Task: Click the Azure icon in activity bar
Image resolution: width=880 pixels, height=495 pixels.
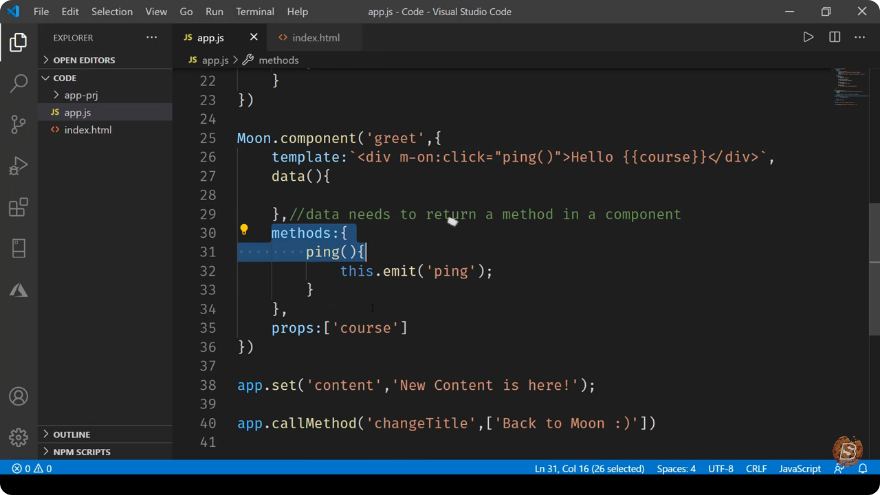Action: point(19,290)
